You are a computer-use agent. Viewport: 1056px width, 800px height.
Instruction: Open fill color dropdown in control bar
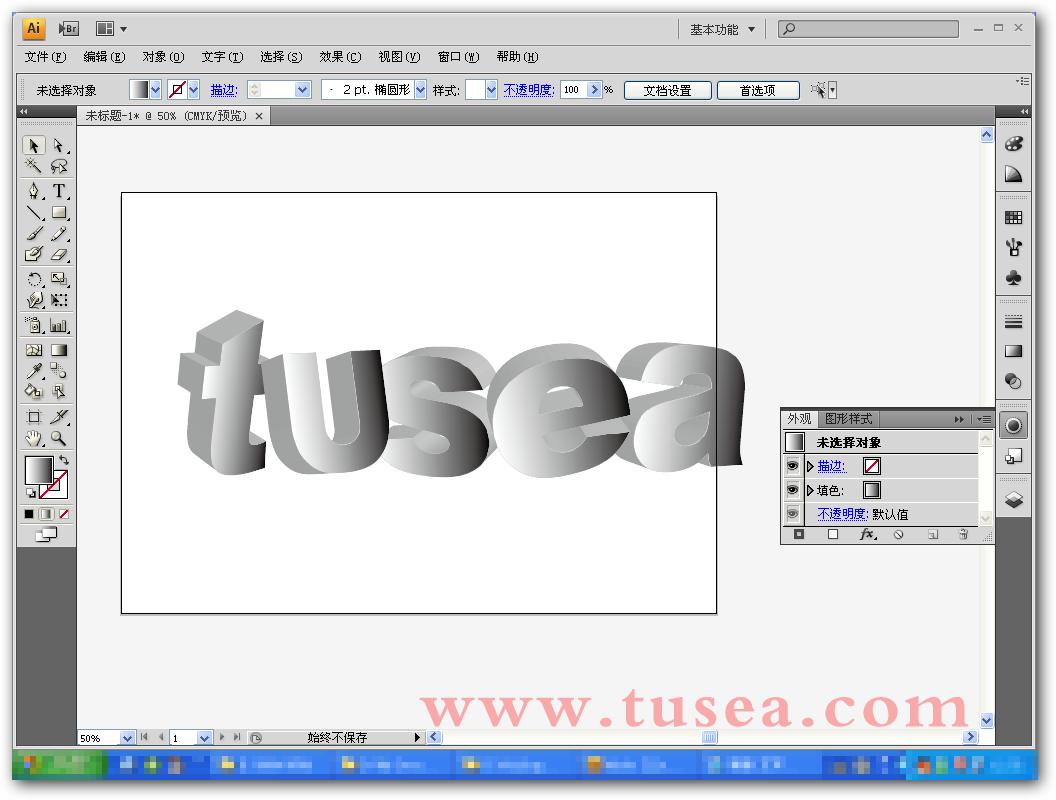click(x=156, y=90)
